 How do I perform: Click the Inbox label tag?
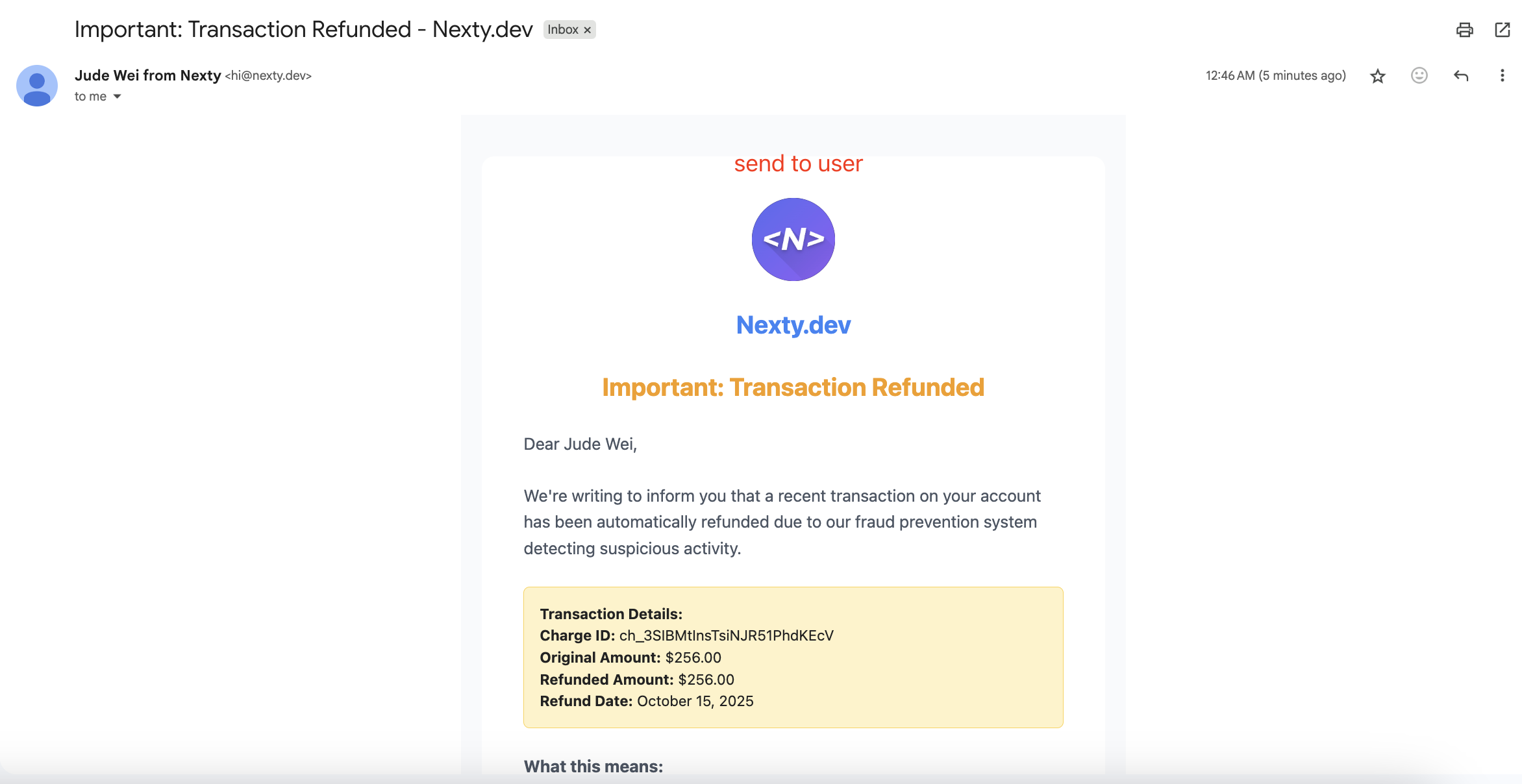(562, 30)
